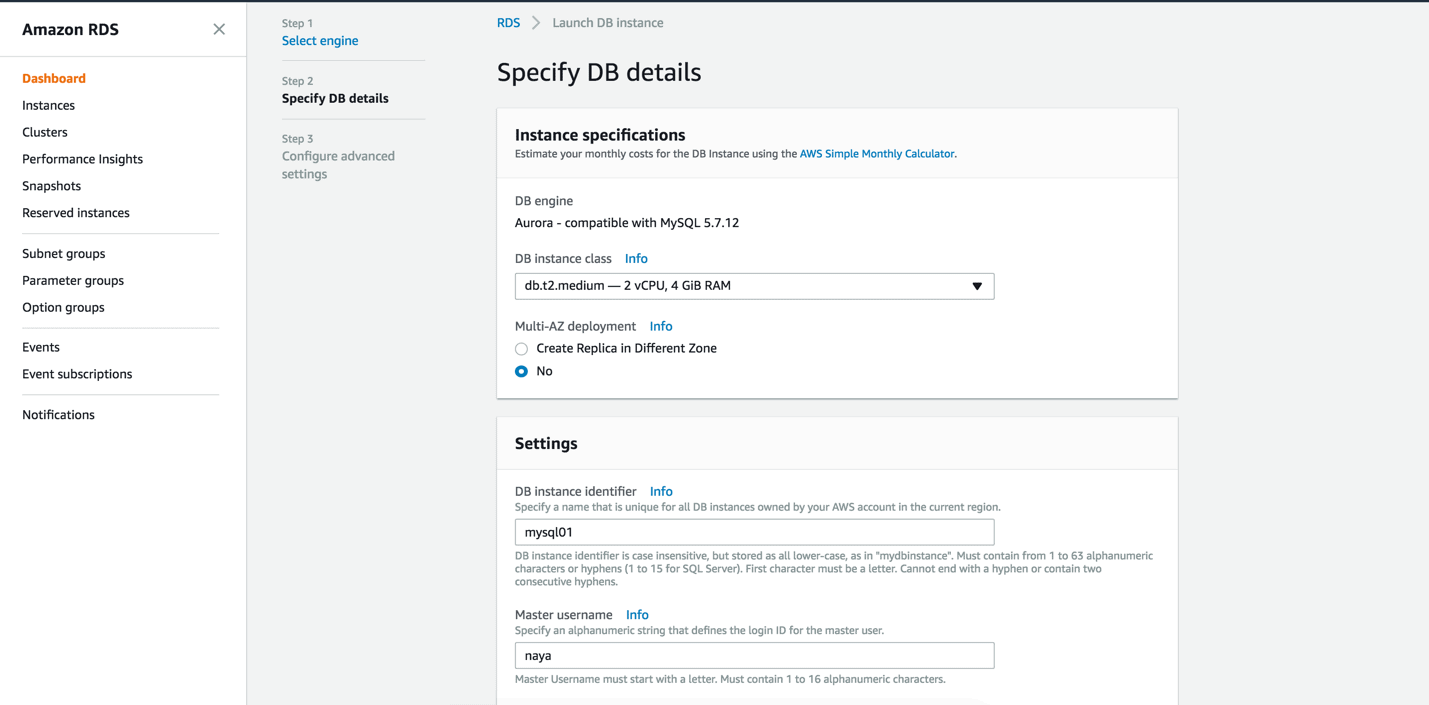Go to Instances in the sidebar
Screen dimensions: 1429x705
(48, 105)
